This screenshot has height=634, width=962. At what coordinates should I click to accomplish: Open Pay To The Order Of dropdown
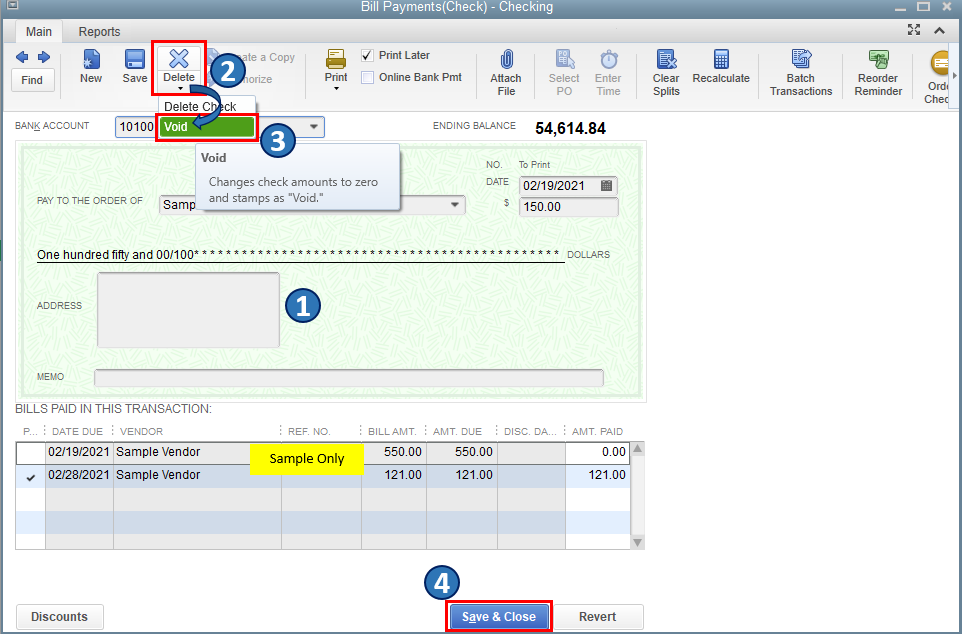[455, 204]
